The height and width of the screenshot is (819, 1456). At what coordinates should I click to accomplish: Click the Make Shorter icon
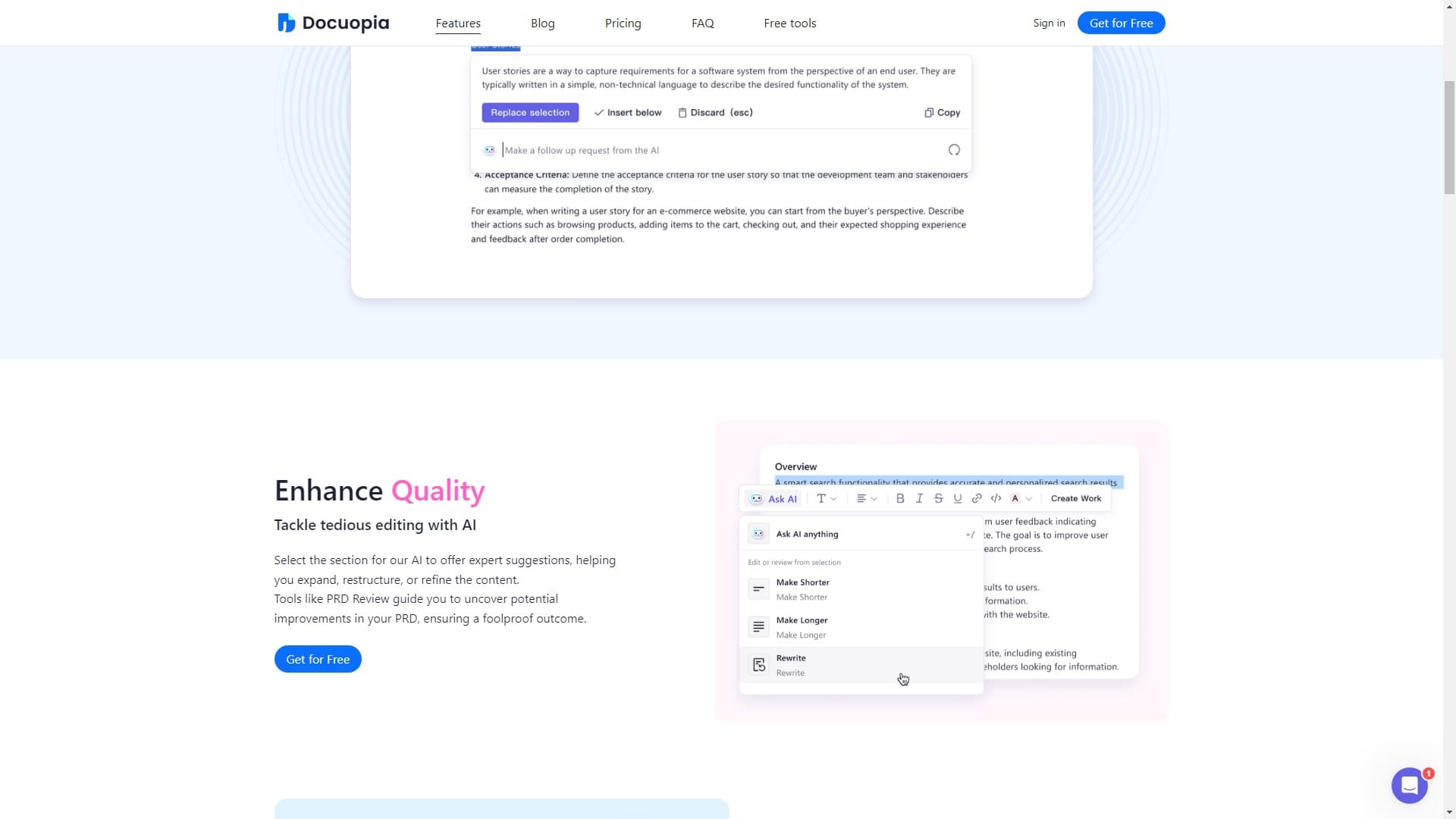758,589
